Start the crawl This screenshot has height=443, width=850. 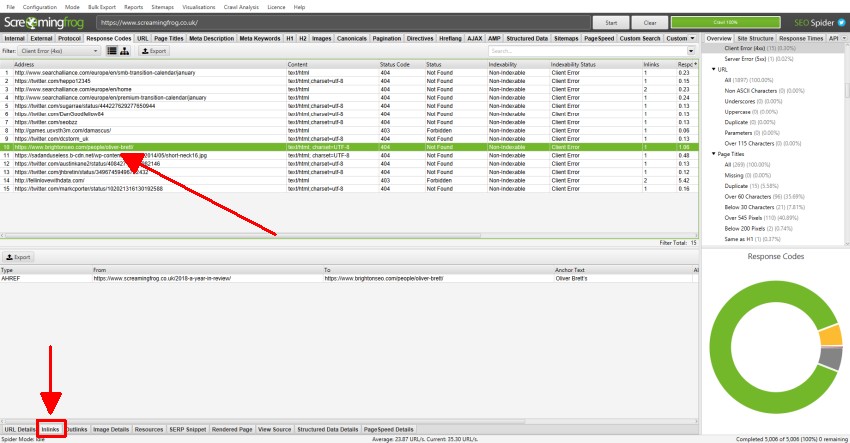click(x=611, y=23)
